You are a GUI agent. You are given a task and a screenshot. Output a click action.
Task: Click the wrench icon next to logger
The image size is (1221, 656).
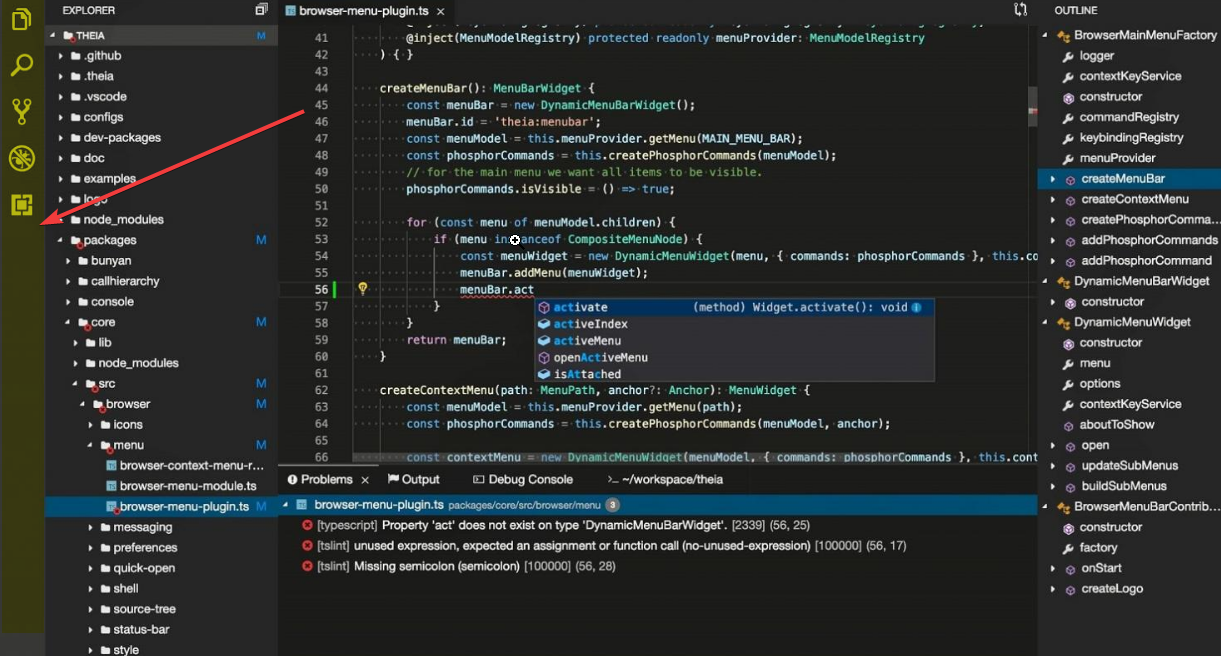tap(1068, 56)
